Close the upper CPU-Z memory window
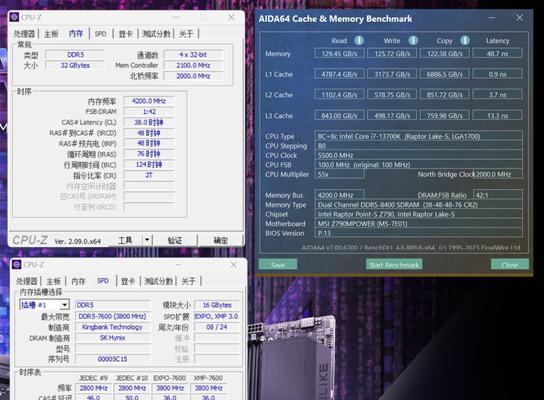Viewport: 544px width, 400px height. 231,17
